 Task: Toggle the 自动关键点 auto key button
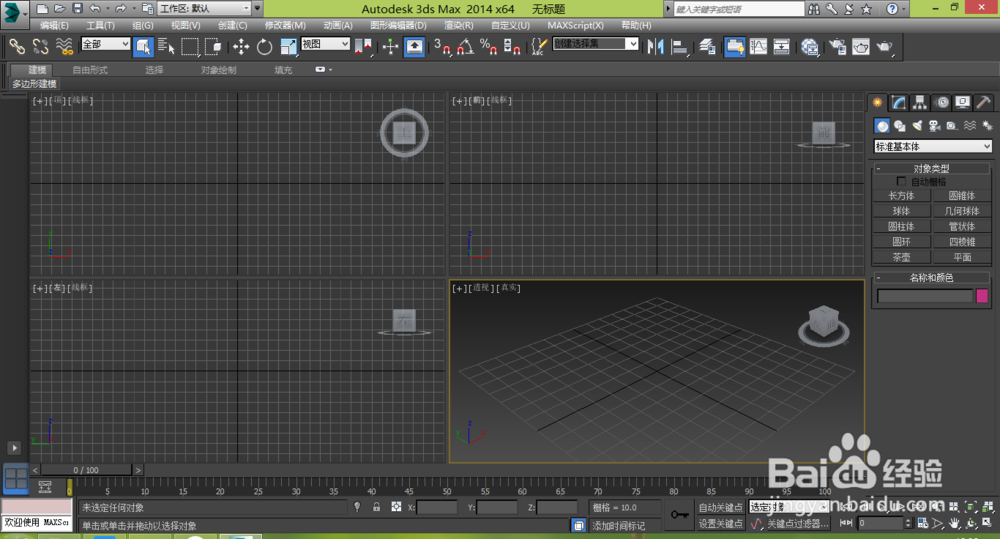click(x=720, y=507)
